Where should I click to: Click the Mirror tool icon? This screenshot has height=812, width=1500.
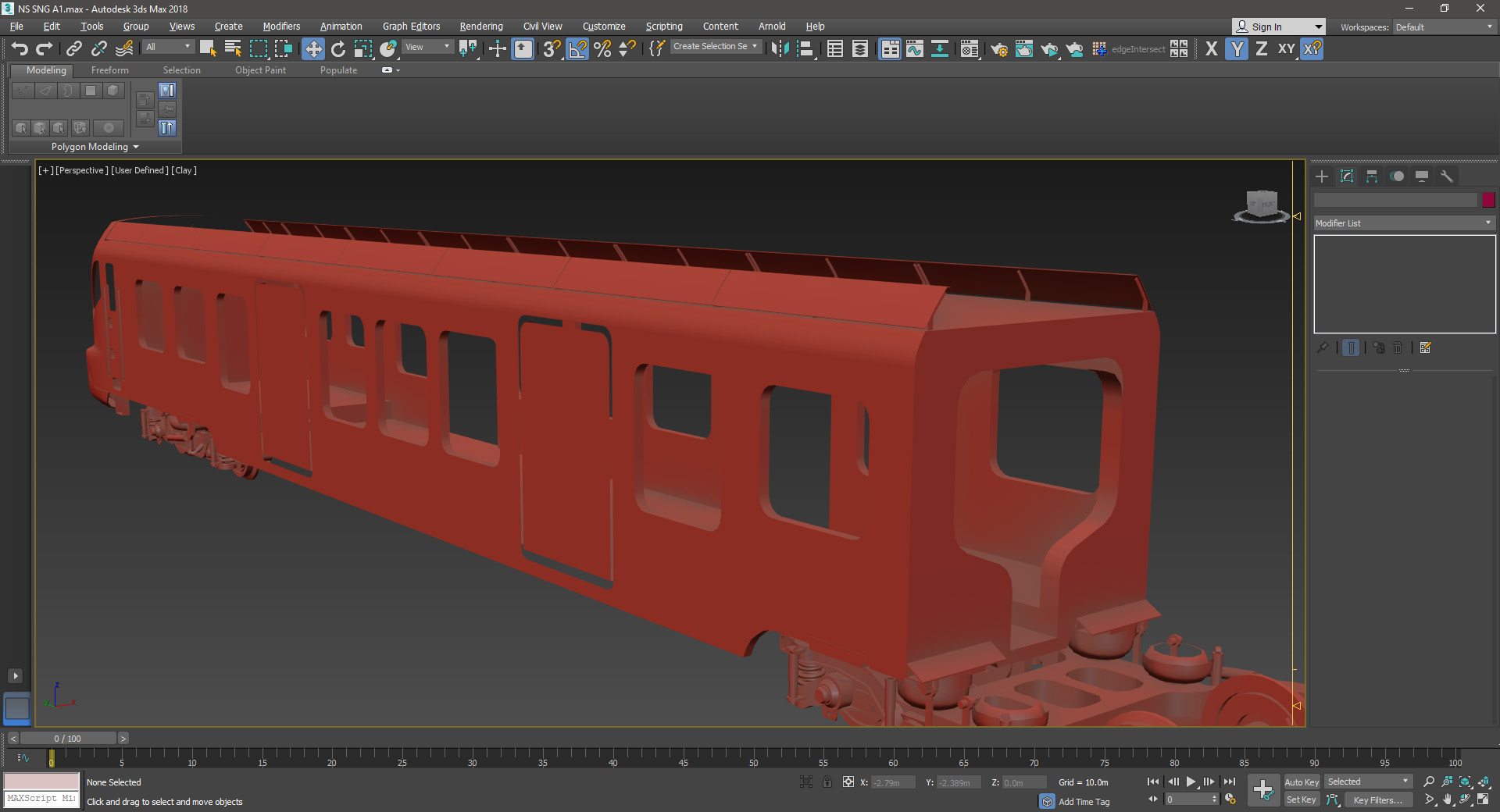[x=779, y=49]
